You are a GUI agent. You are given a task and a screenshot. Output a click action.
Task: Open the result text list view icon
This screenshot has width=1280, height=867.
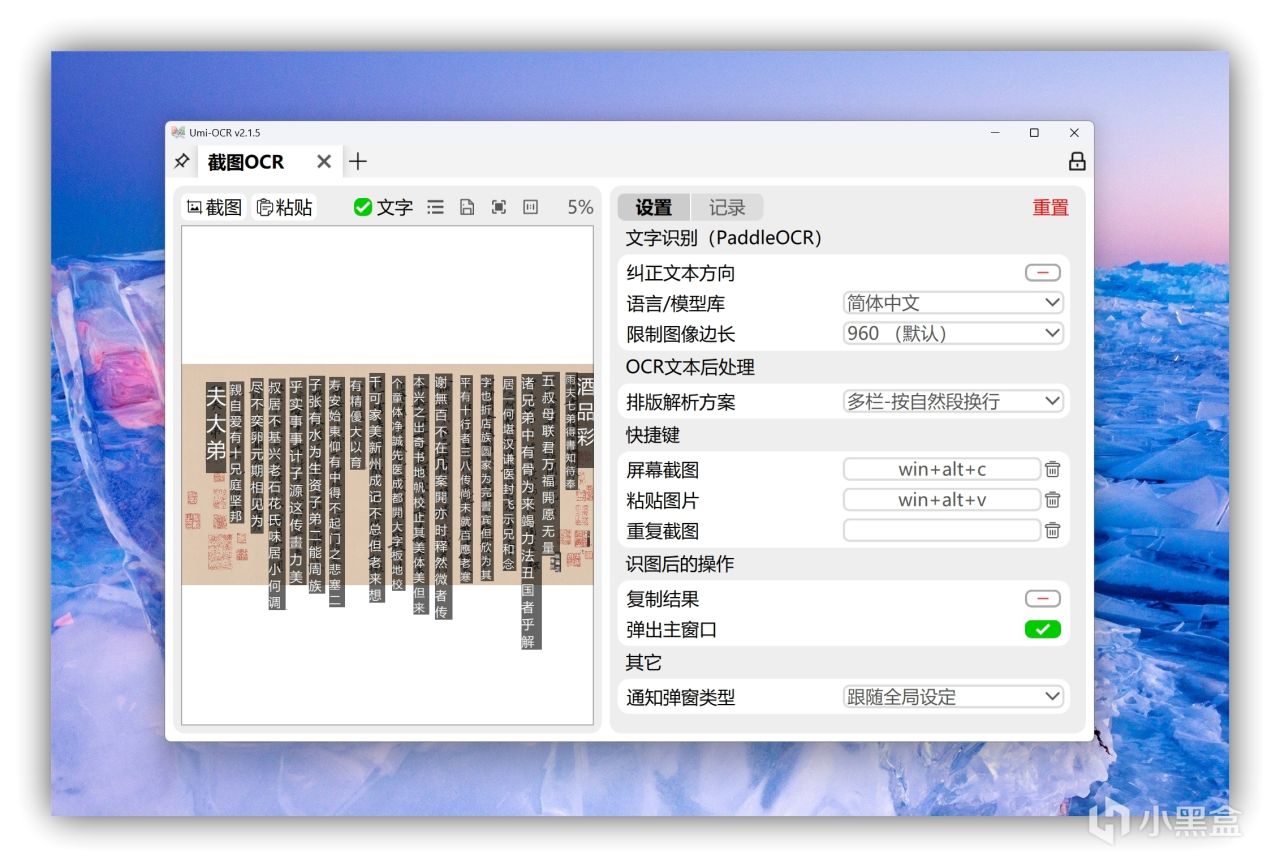435,207
